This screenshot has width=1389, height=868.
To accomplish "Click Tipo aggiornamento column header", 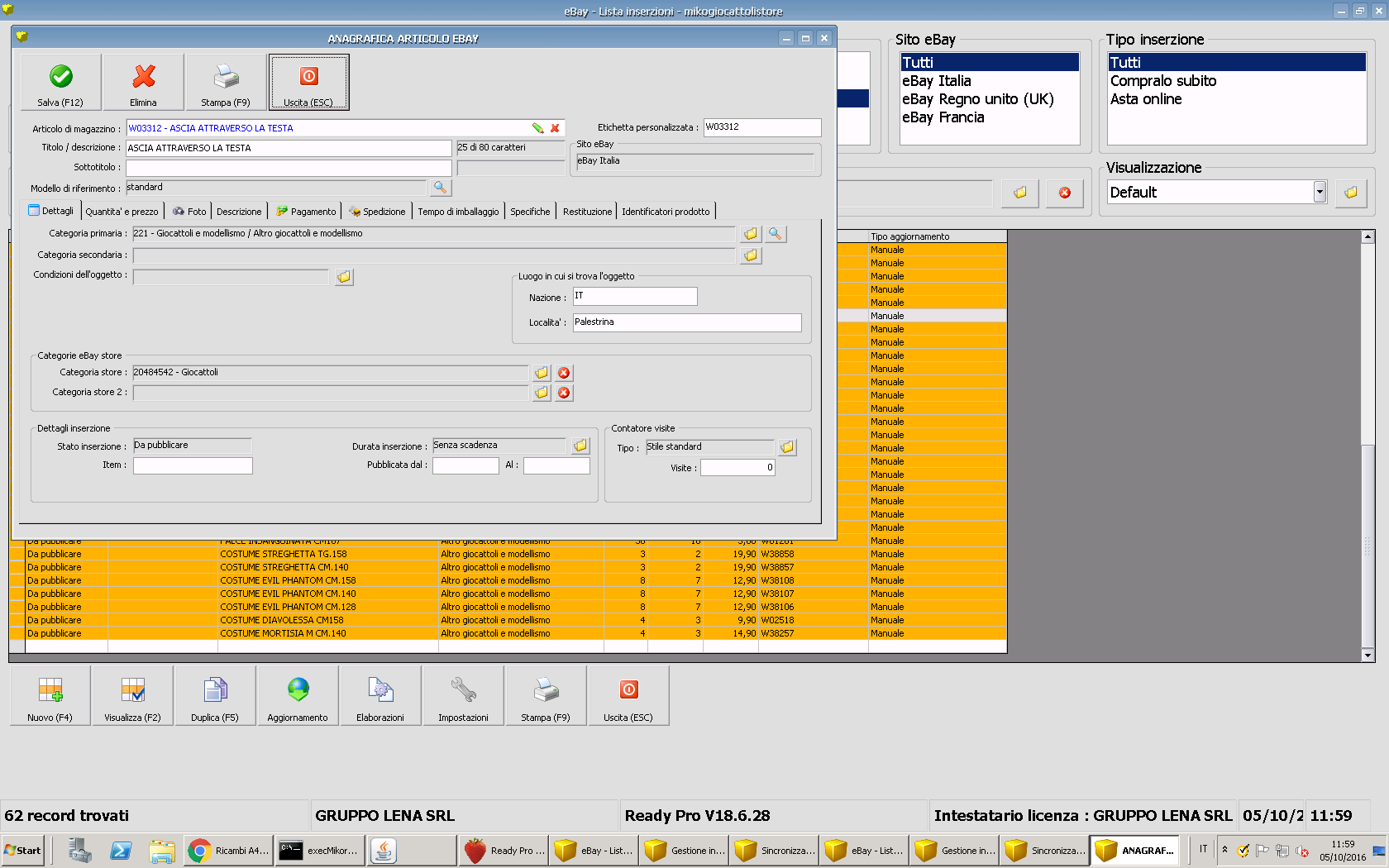I will click(937, 236).
